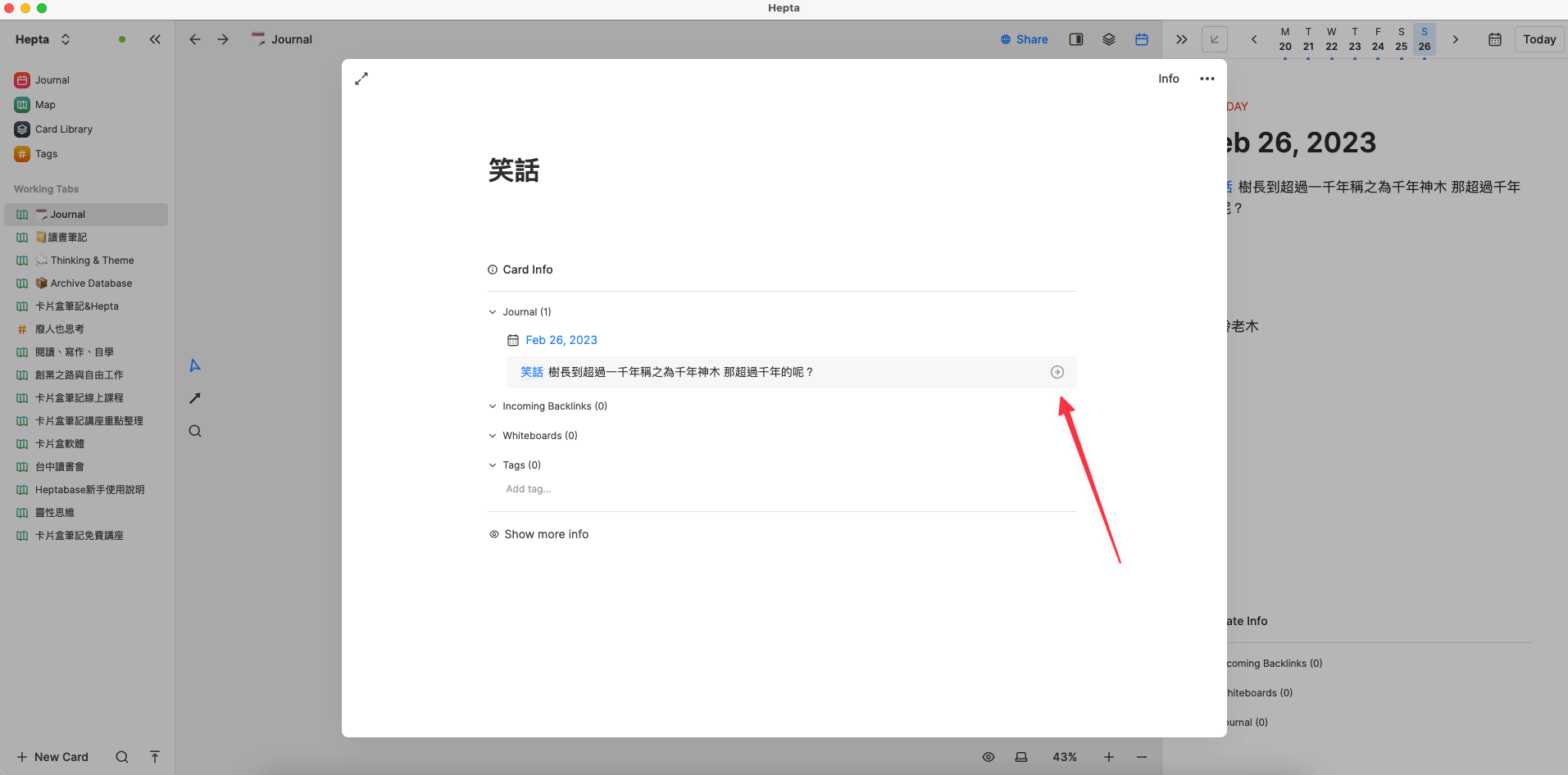Navigate back with the left arrow

(195, 39)
